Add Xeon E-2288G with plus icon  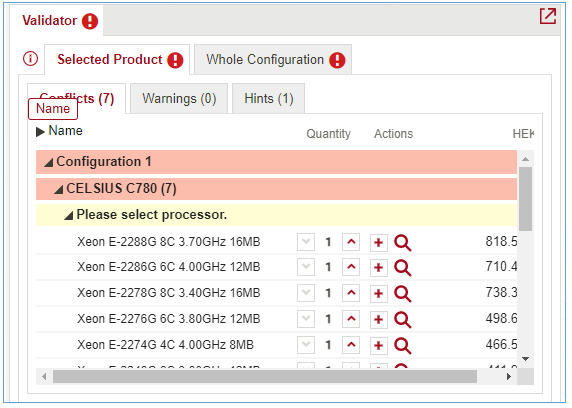tap(379, 243)
